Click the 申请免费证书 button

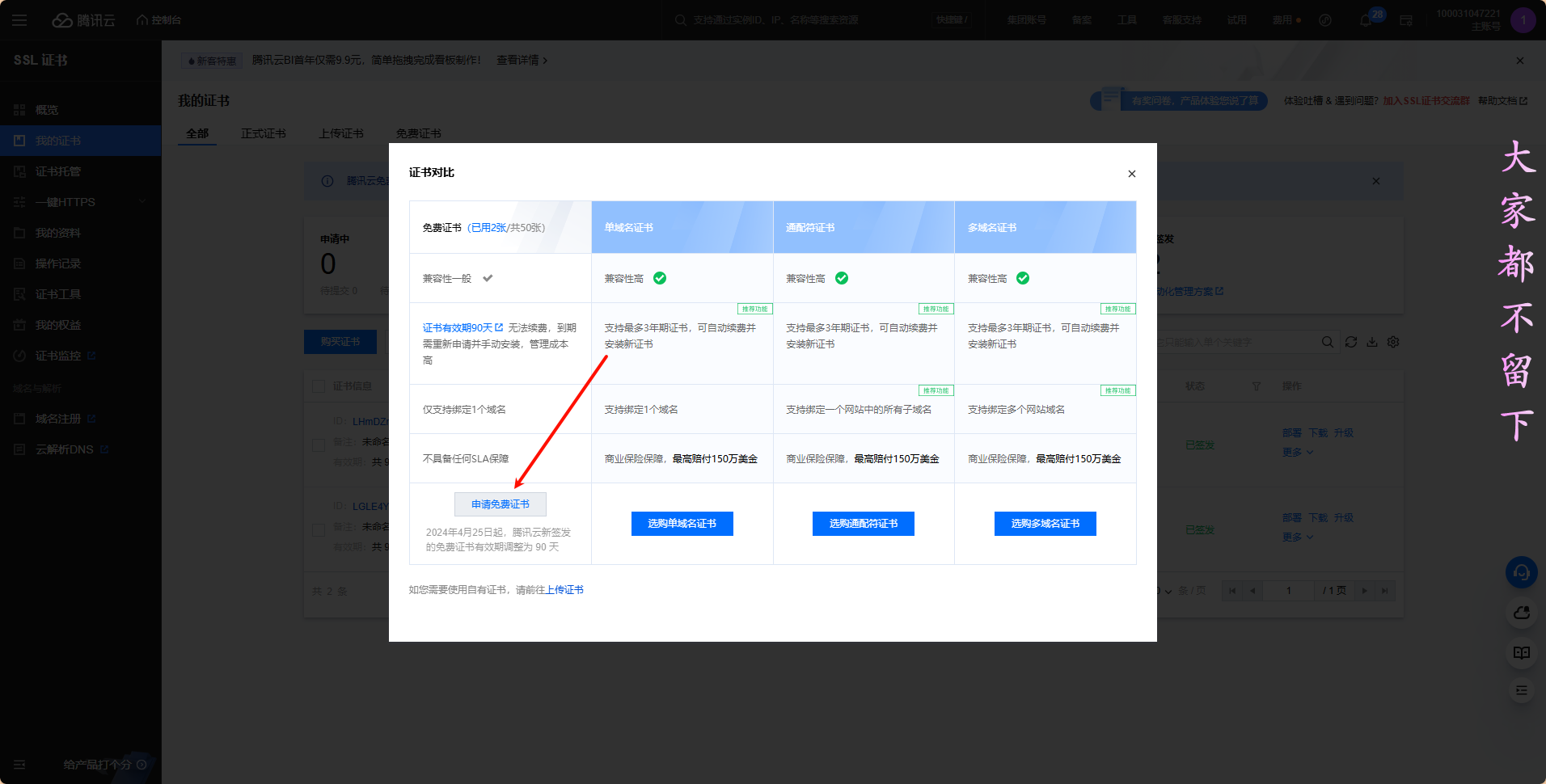pyautogui.click(x=500, y=504)
